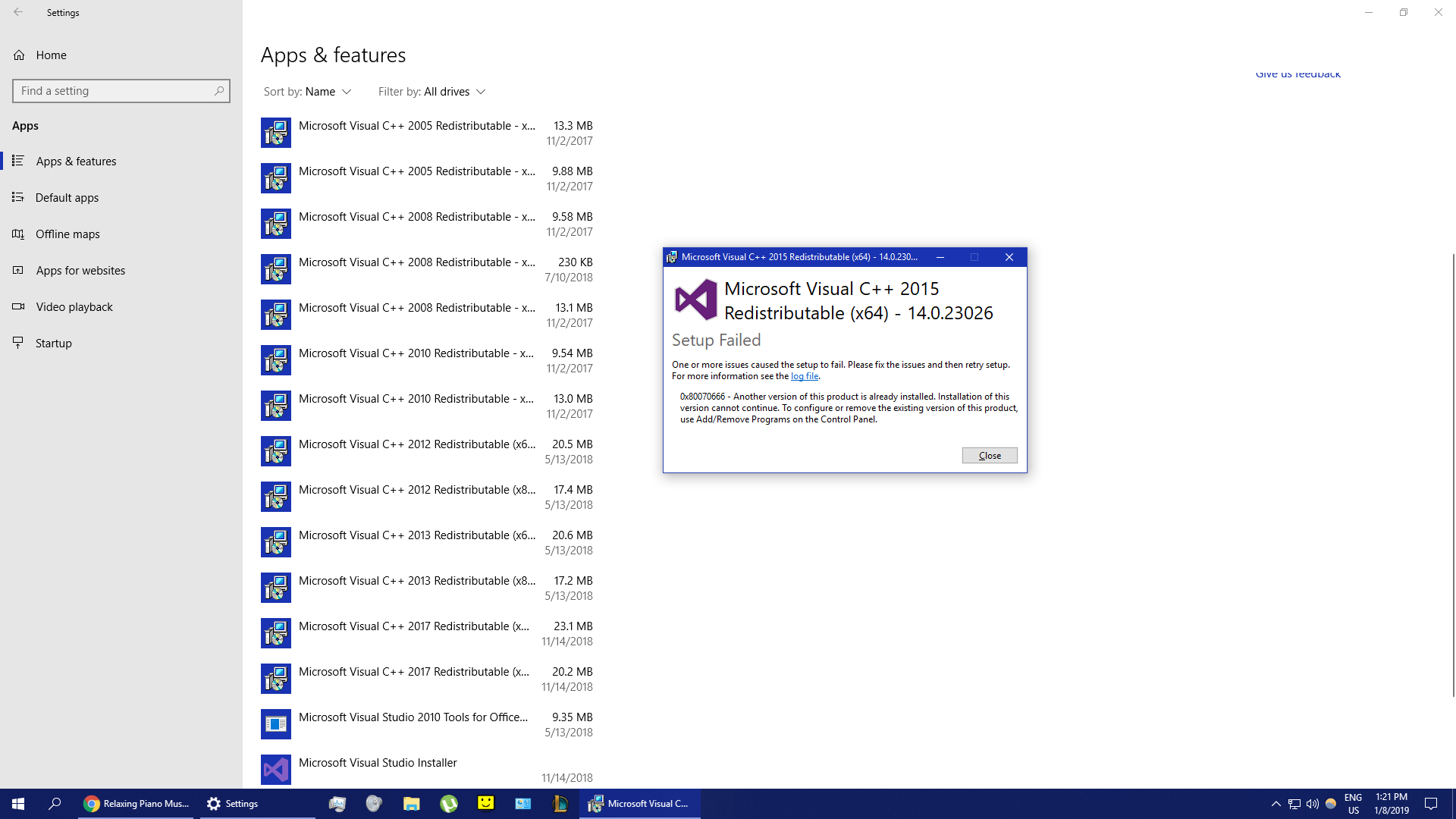Open the Action Center notifications icon
The image size is (1456, 819).
click(x=1431, y=804)
